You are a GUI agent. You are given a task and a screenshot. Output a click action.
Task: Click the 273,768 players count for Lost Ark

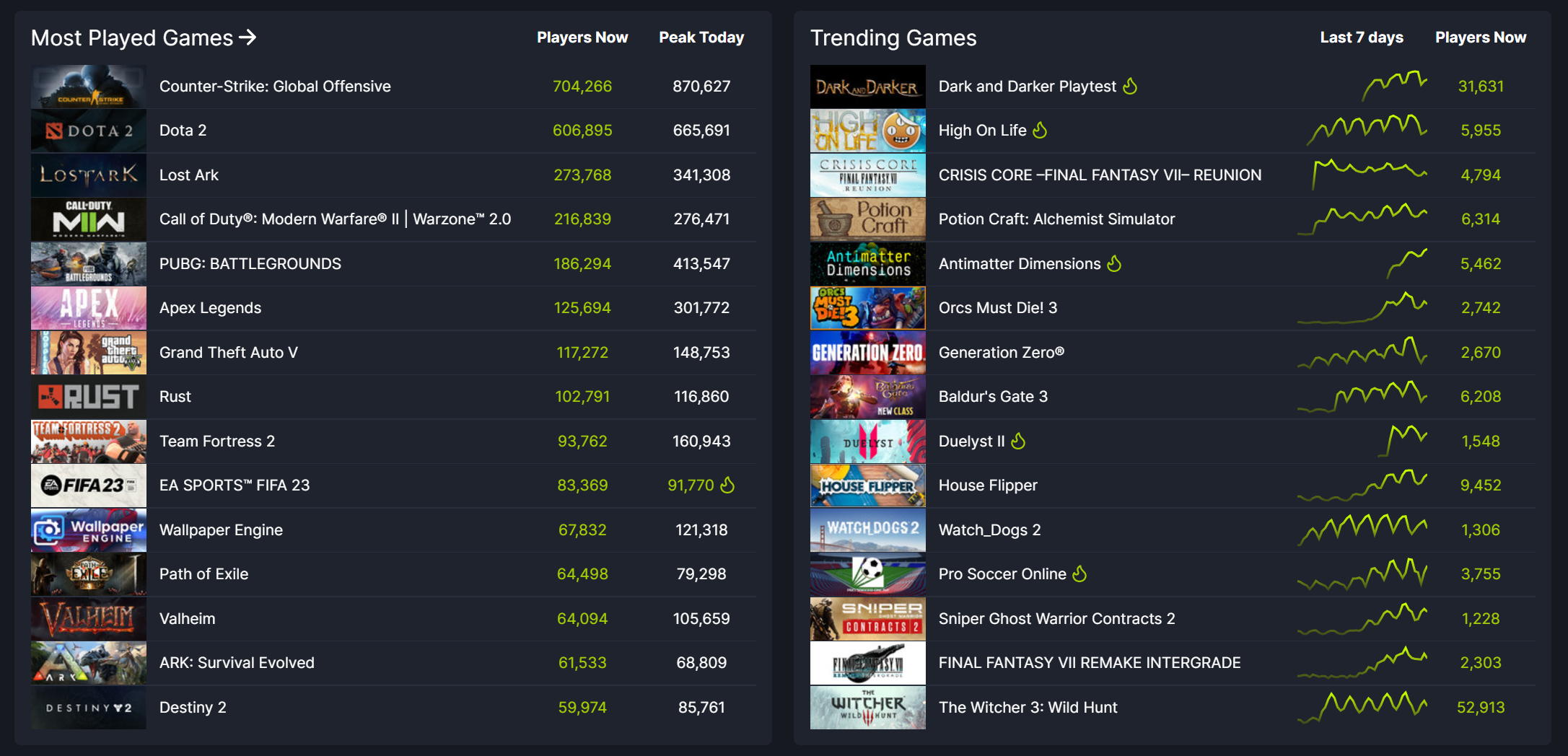point(582,175)
